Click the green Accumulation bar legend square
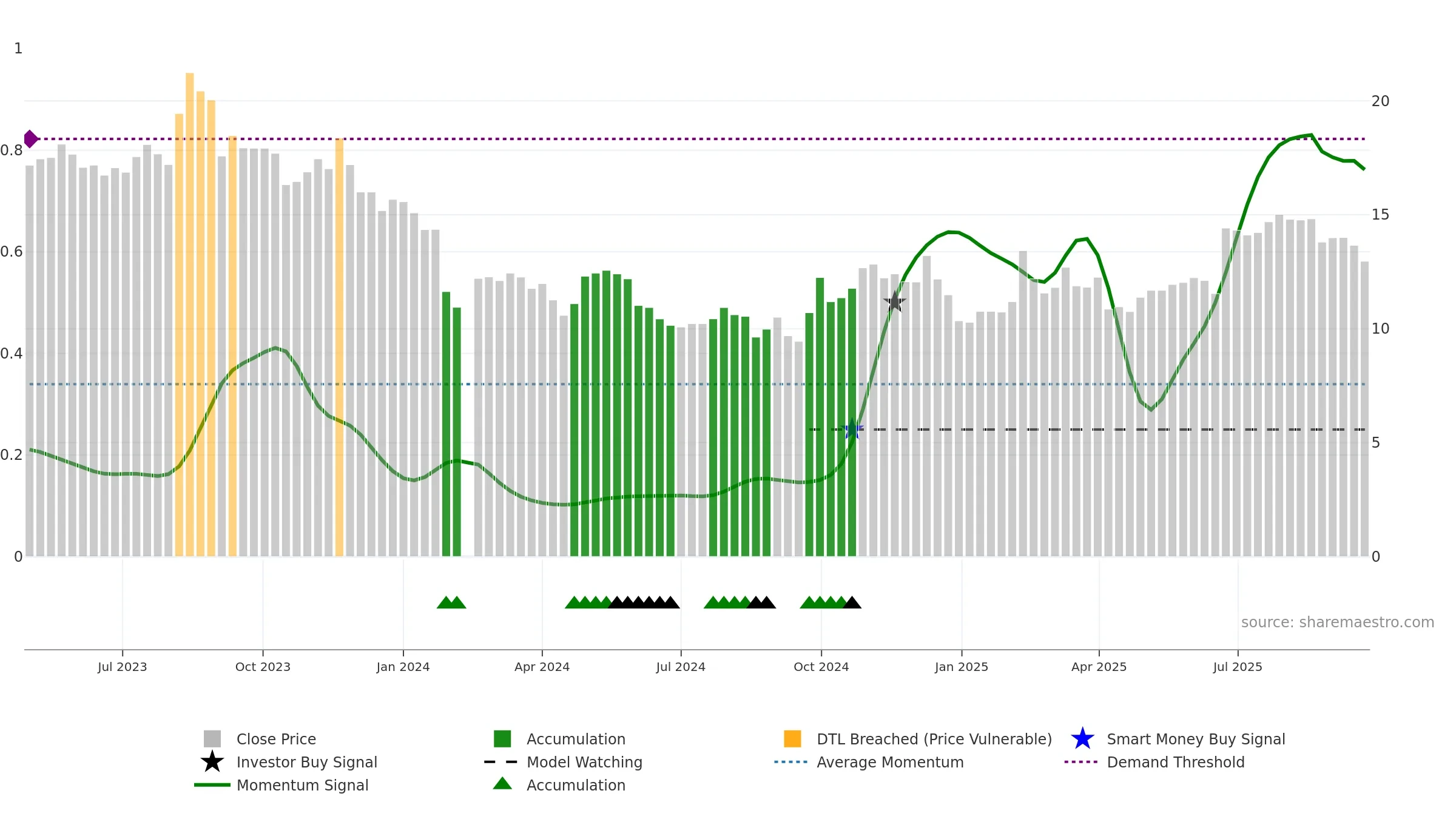Image resolution: width=1456 pixels, height=819 pixels. coord(502,739)
